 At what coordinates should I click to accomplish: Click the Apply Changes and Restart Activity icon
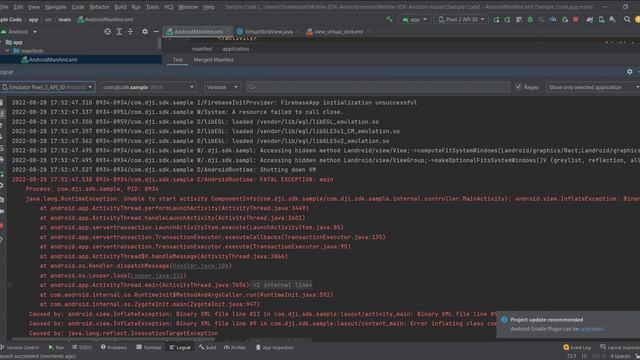point(507,19)
